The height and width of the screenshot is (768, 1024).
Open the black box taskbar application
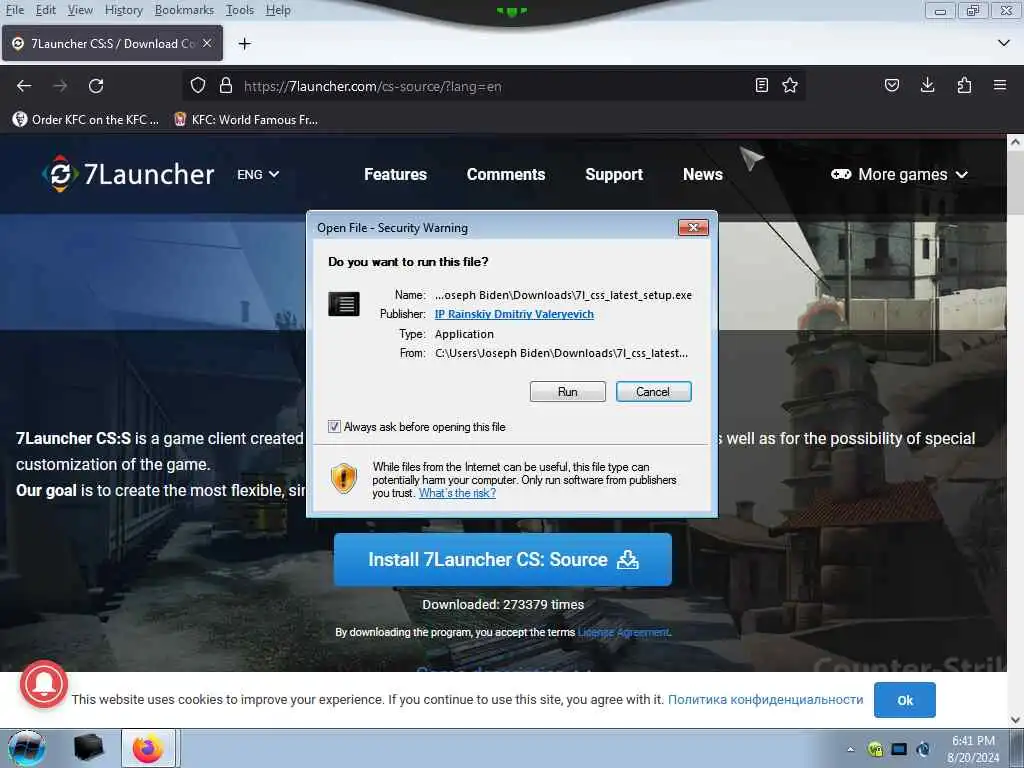pos(88,748)
